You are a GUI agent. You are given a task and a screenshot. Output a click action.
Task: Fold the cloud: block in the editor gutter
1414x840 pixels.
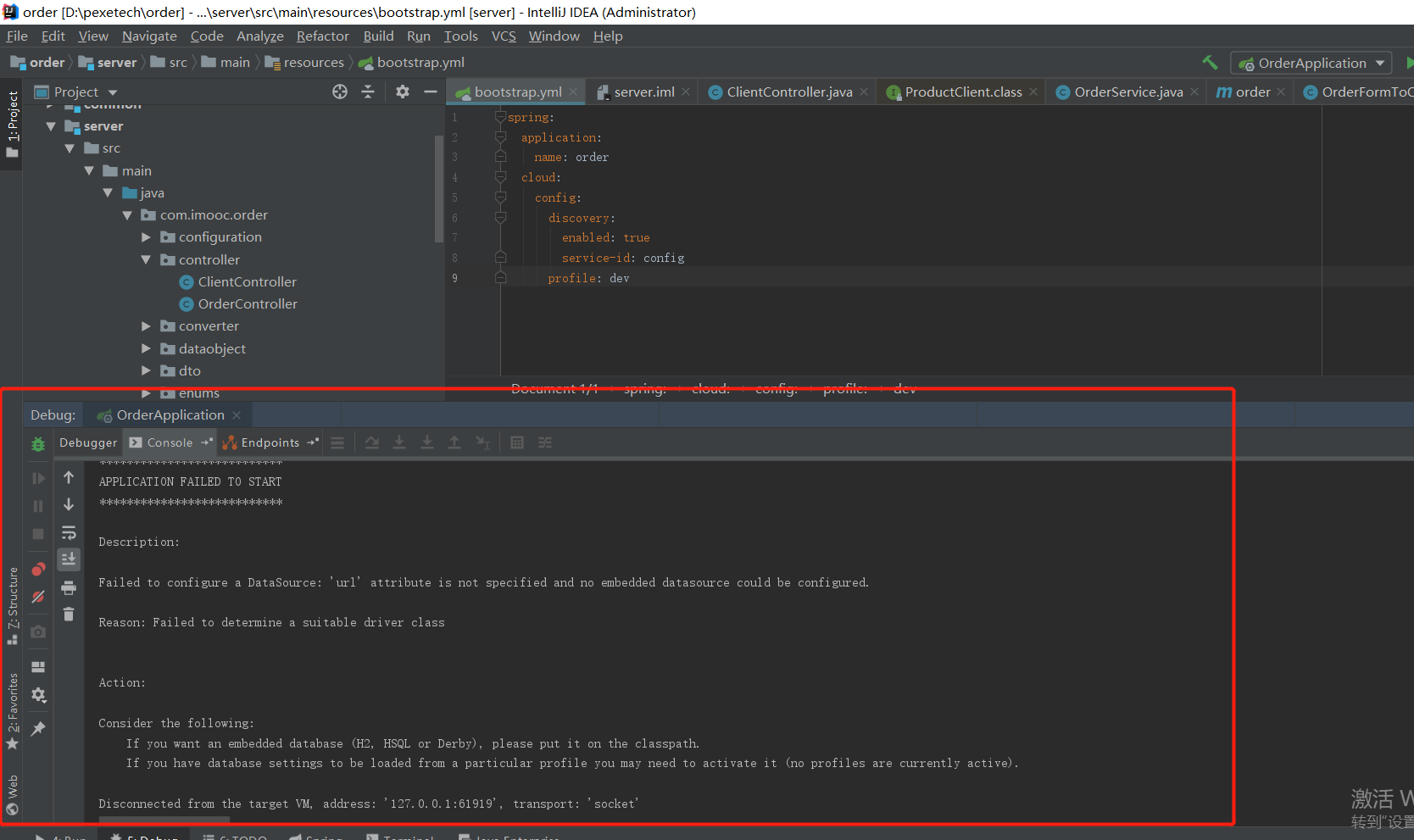click(500, 177)
